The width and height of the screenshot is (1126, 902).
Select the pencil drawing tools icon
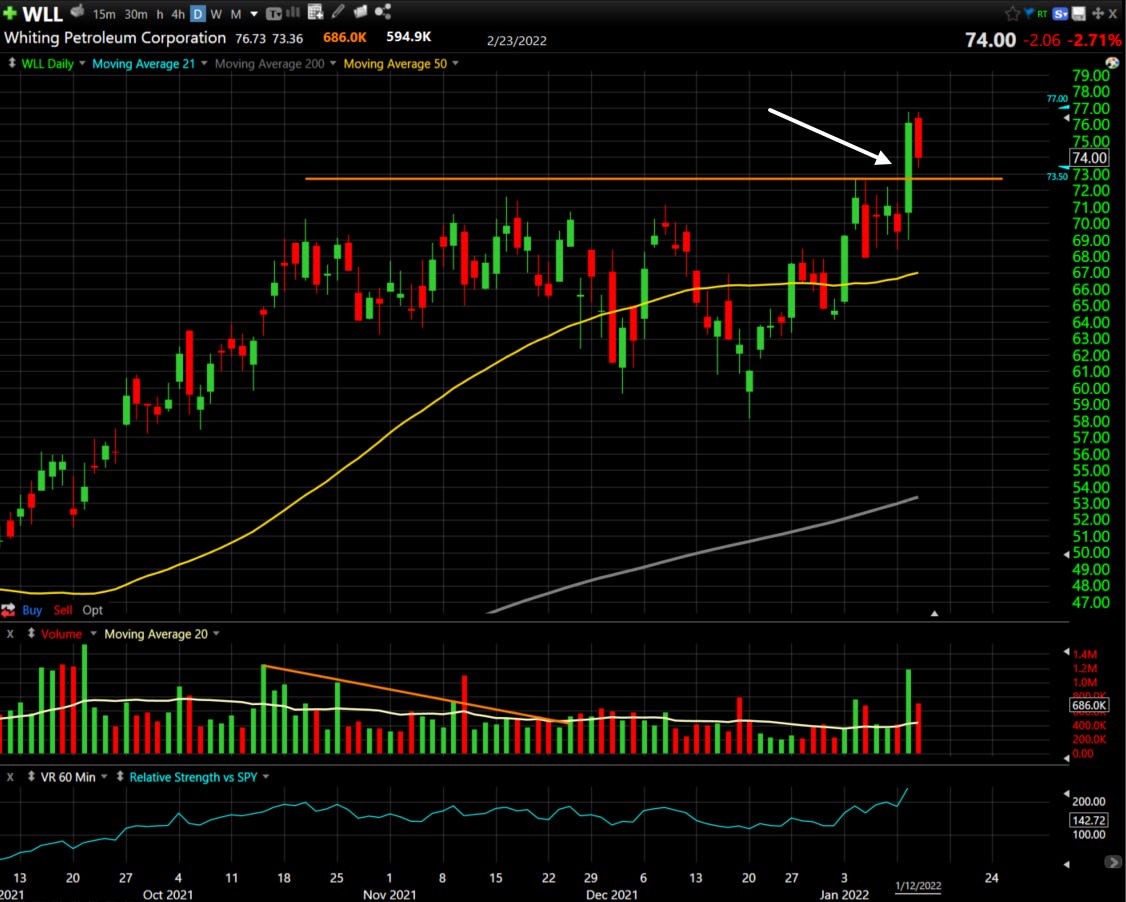click(338, 11)
